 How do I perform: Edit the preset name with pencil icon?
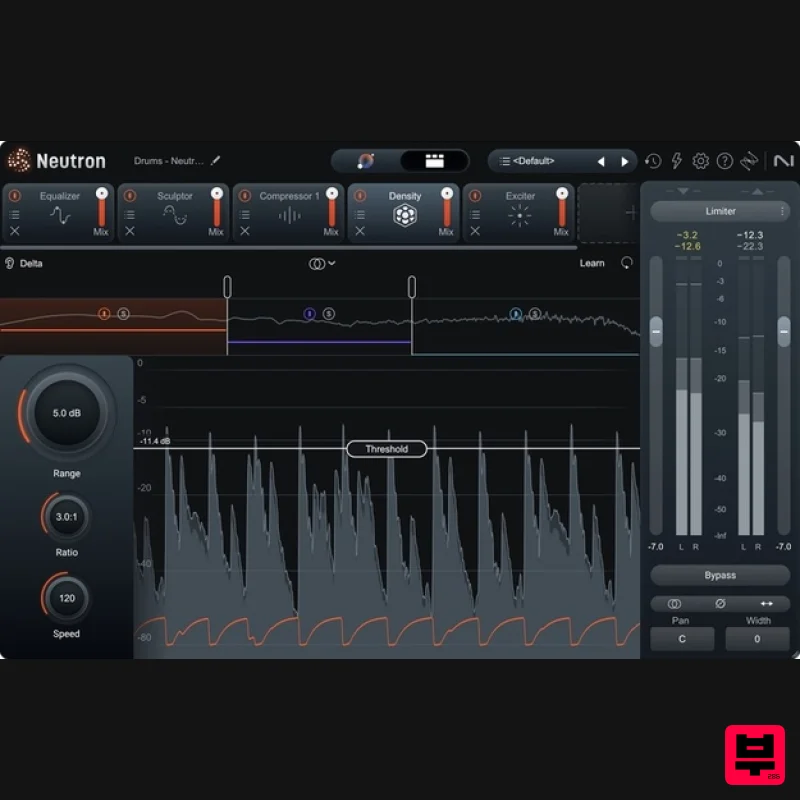tap(215, 161)
